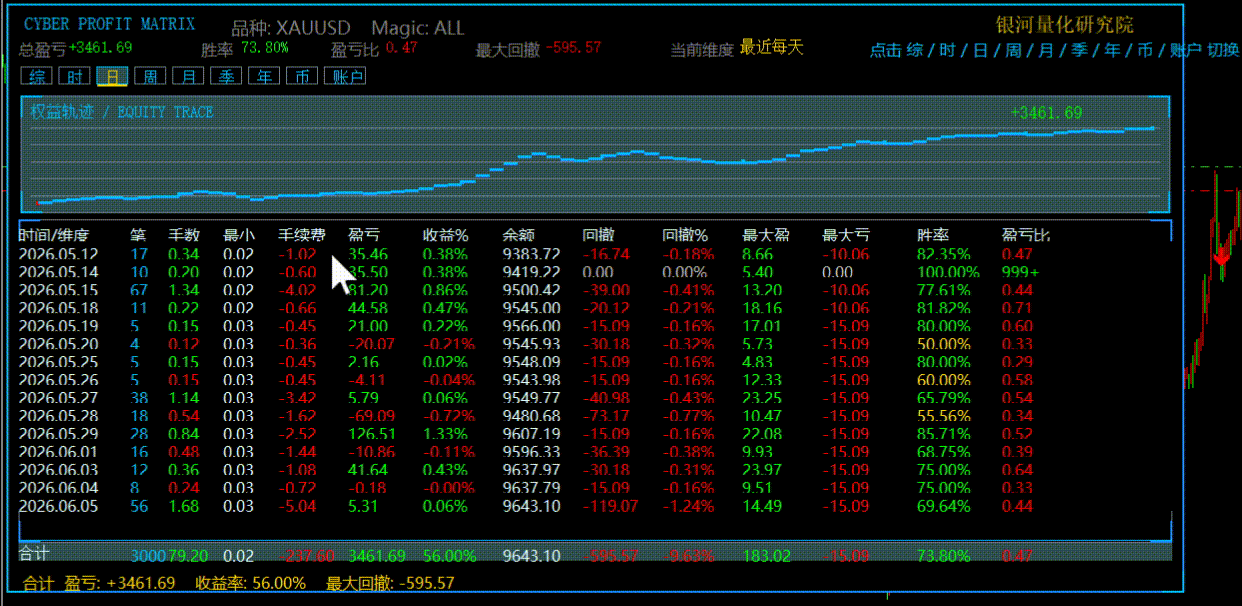Screen dimensions: 1242x606
Task: Select the 2026.05.18 row date
Action: 59,308
